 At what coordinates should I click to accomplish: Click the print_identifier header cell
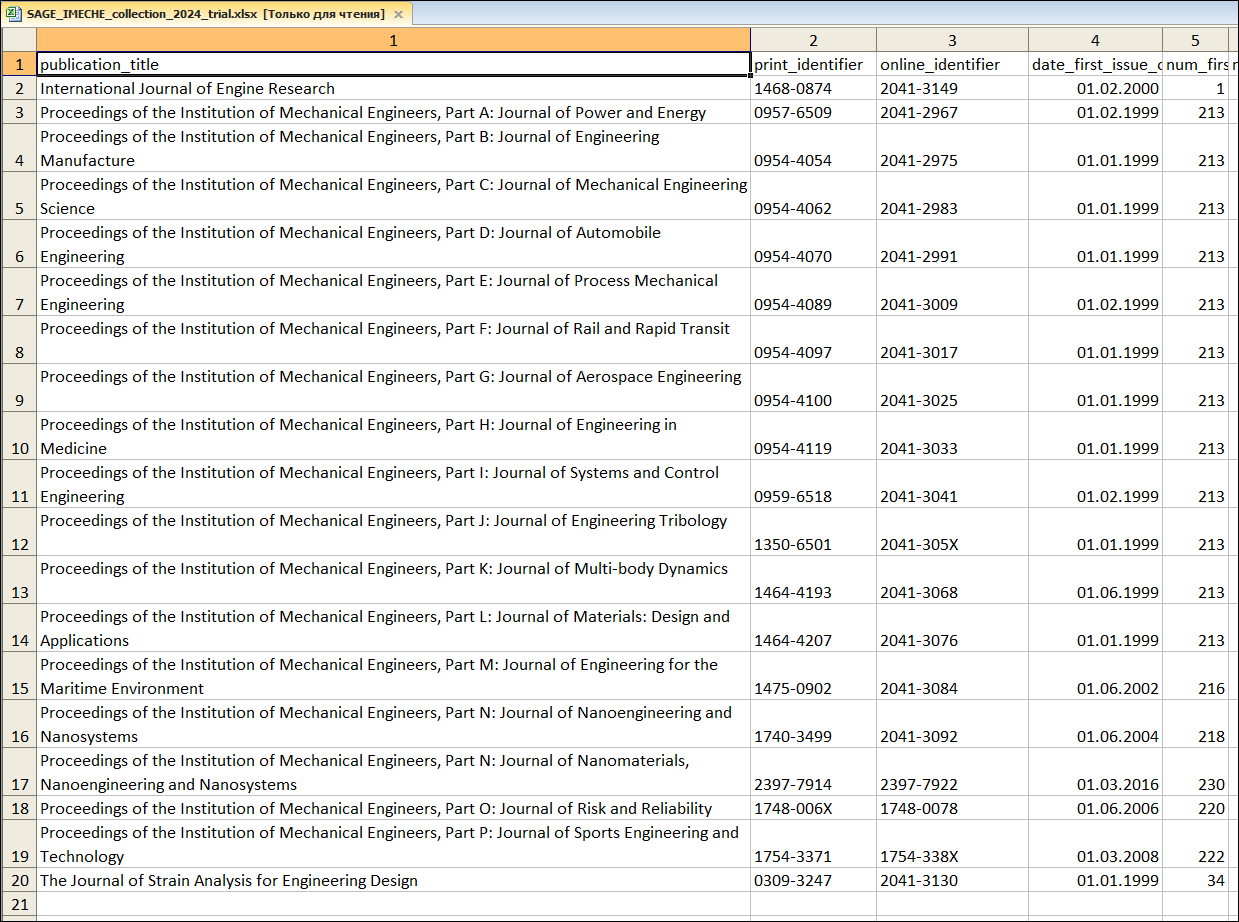[813, 64]
